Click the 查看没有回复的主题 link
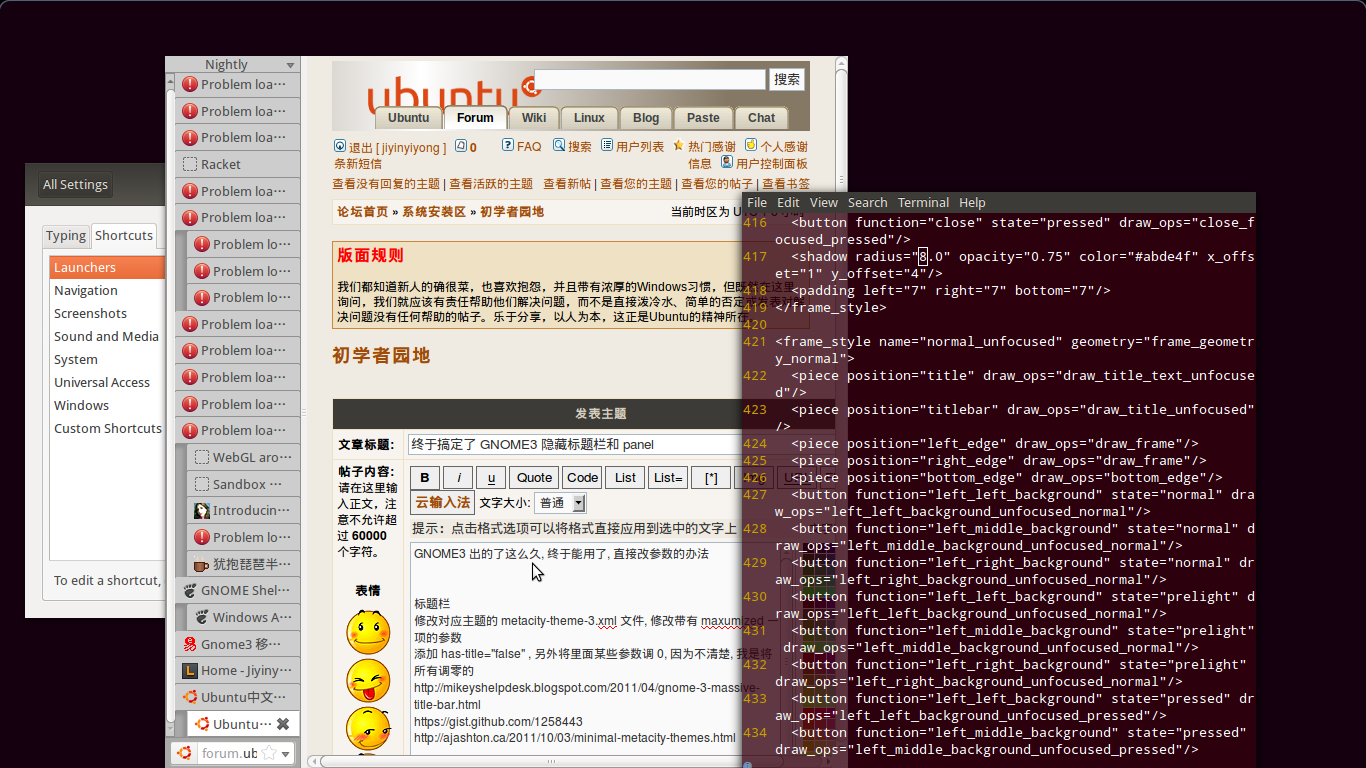This screenshot has height=768, width=1366. point(386,184)
